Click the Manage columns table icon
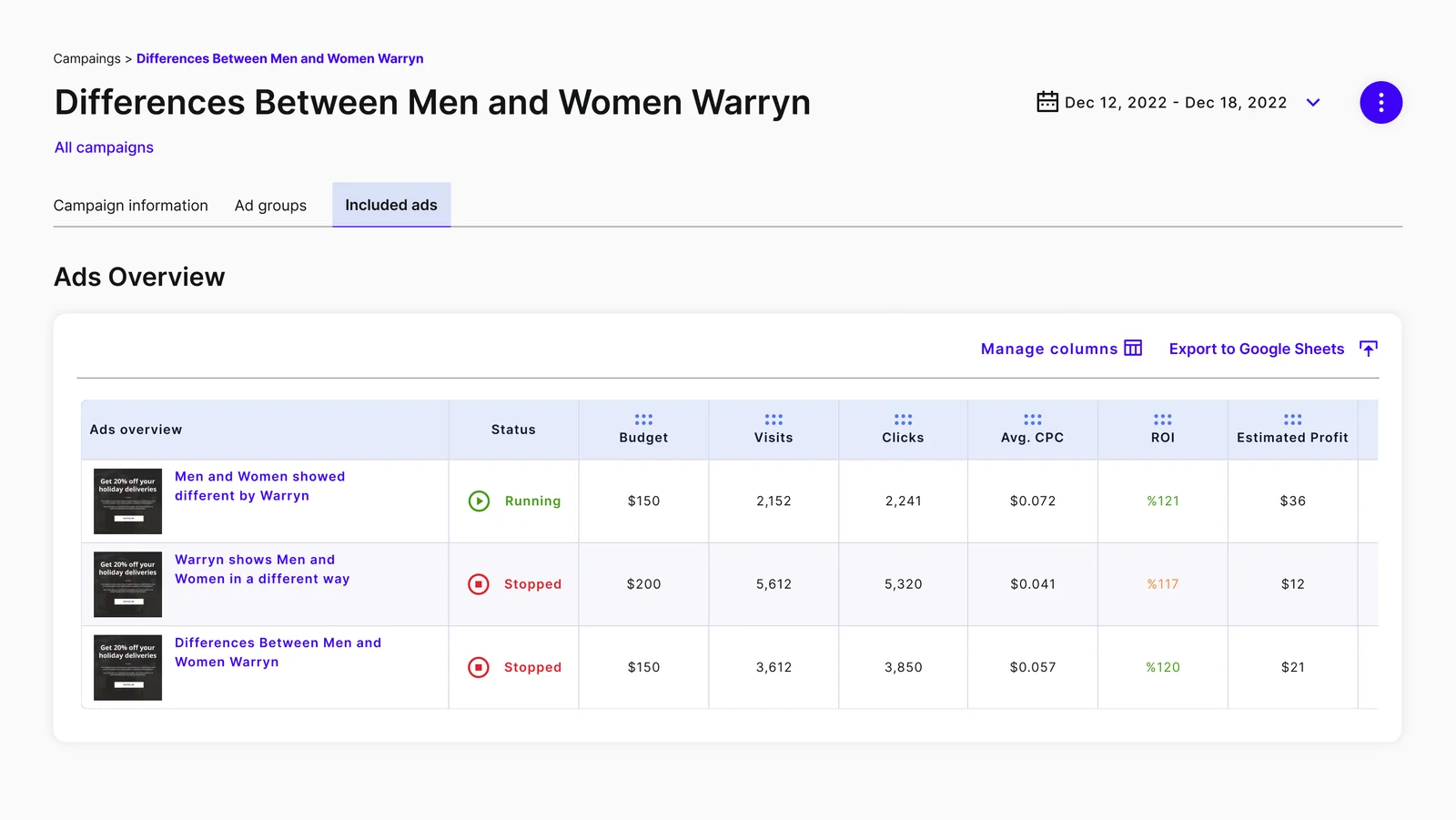1456x820 pixels. click(1133, 349)
